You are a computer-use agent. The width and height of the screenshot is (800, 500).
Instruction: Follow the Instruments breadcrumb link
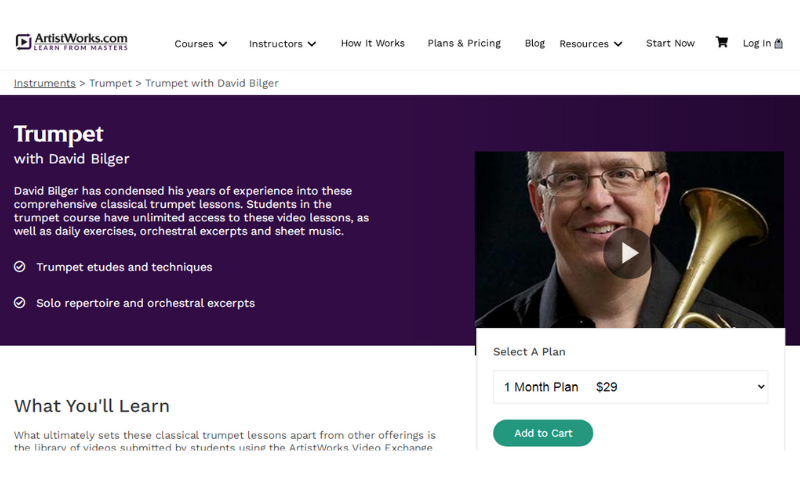tap(45, 83)
